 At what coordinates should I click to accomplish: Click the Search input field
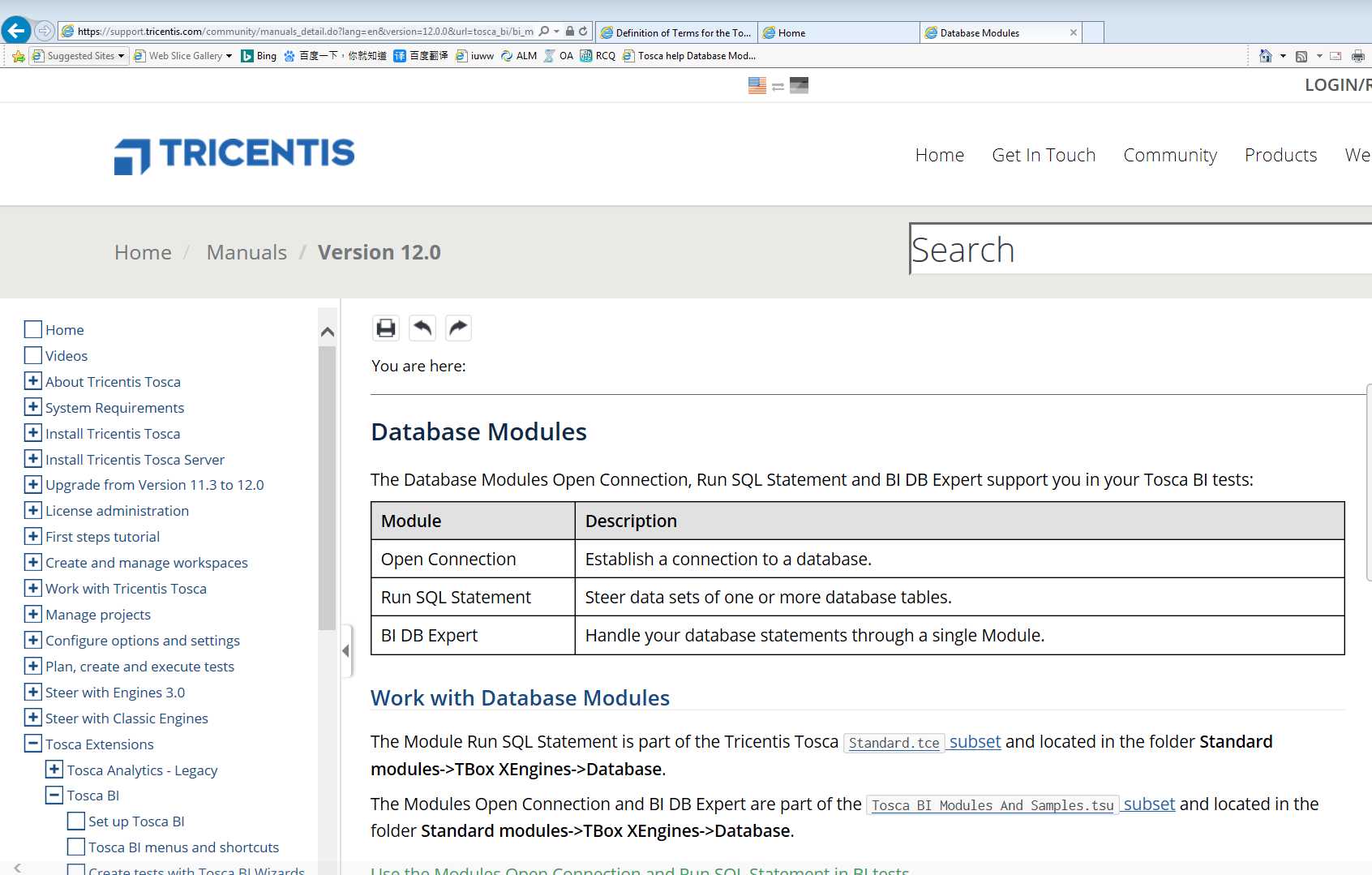click(1140, 249)
